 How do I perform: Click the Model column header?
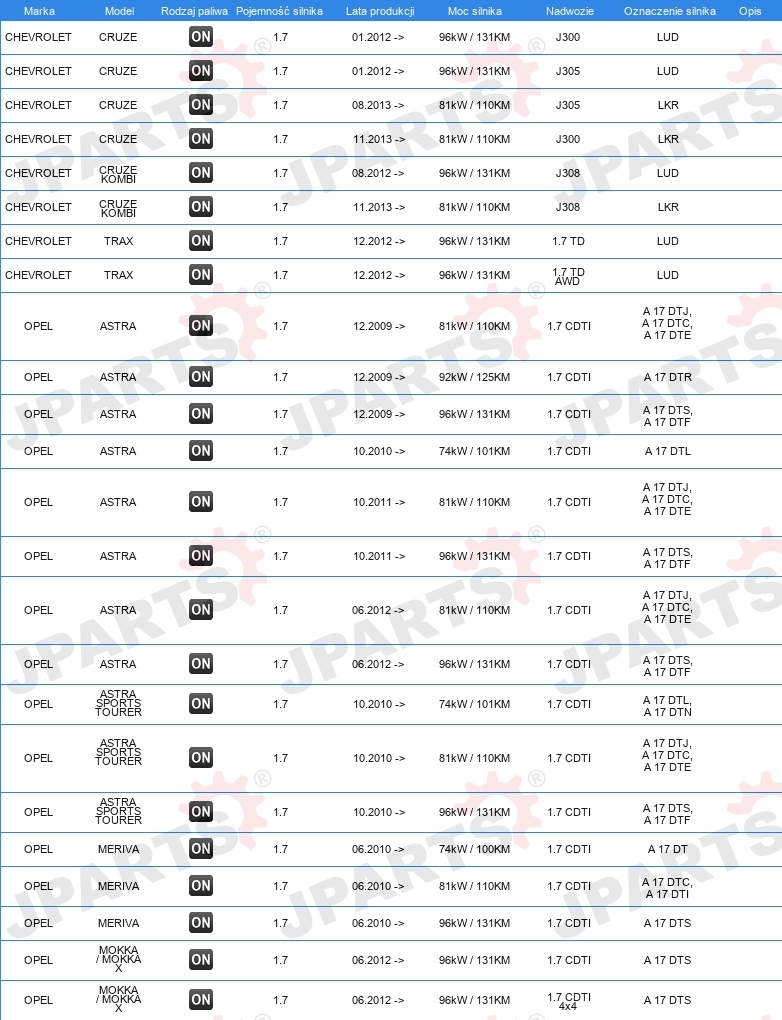[x=120, y=11]
